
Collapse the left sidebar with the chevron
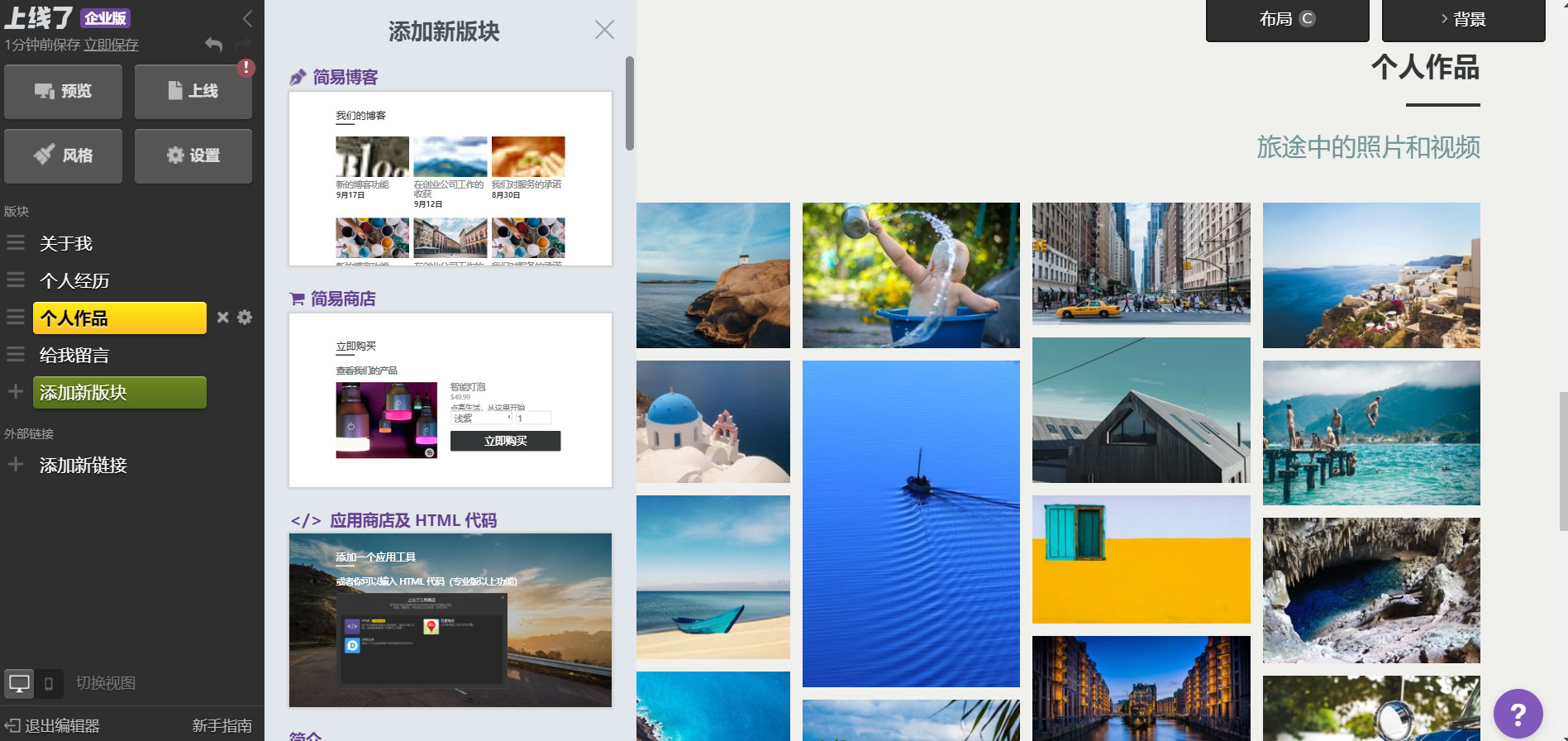[247, 18]
